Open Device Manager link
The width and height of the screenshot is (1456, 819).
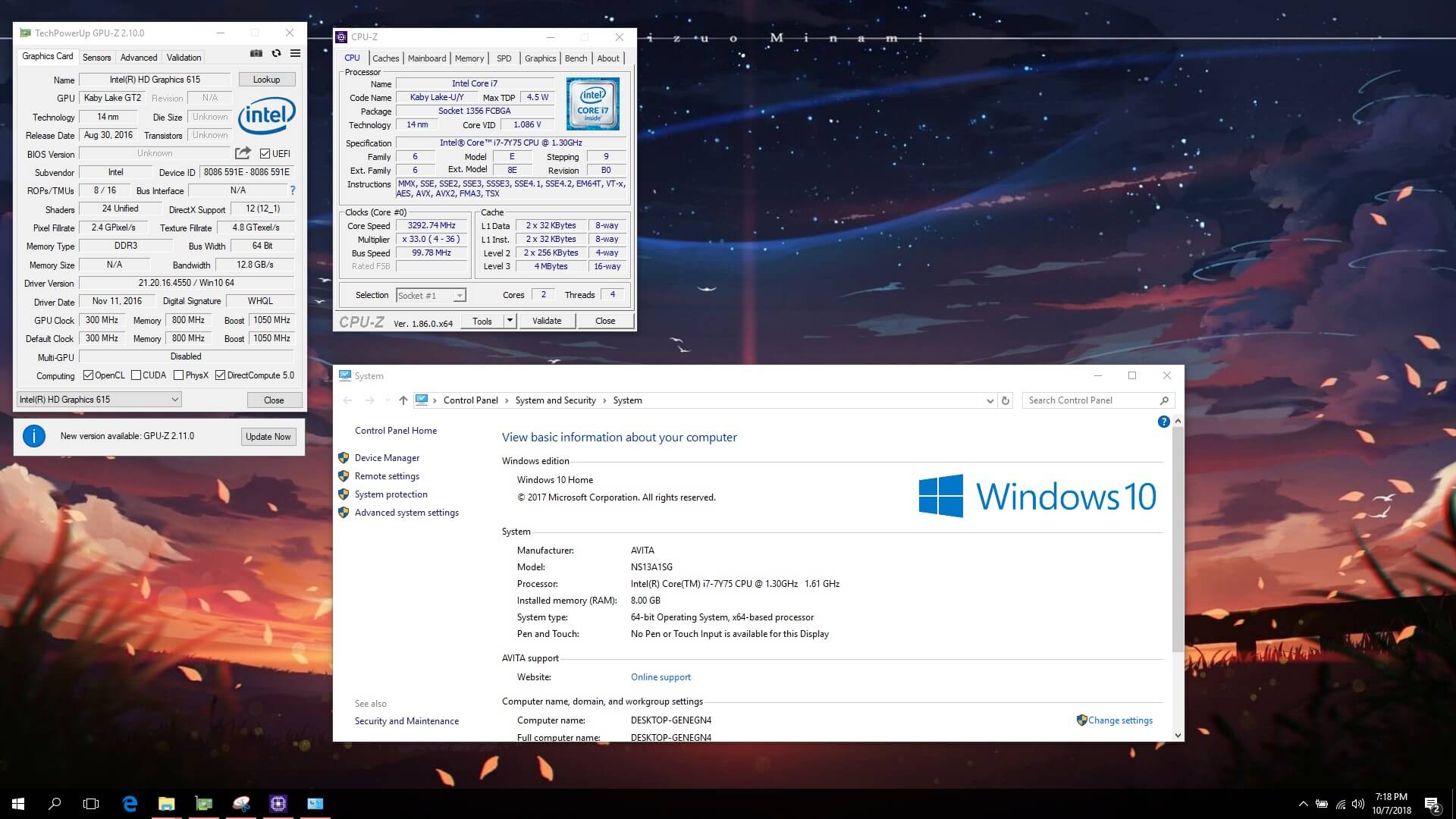387,458
